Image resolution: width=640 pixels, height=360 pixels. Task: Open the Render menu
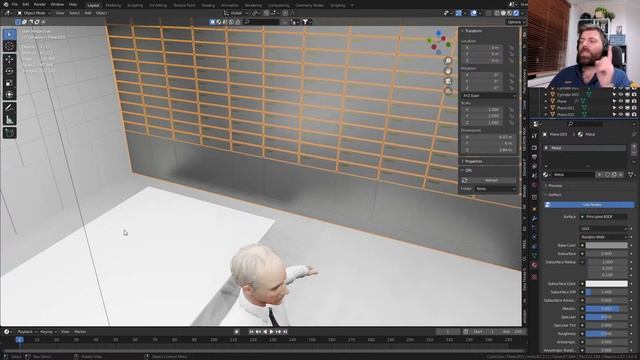[x=40, y=4]
